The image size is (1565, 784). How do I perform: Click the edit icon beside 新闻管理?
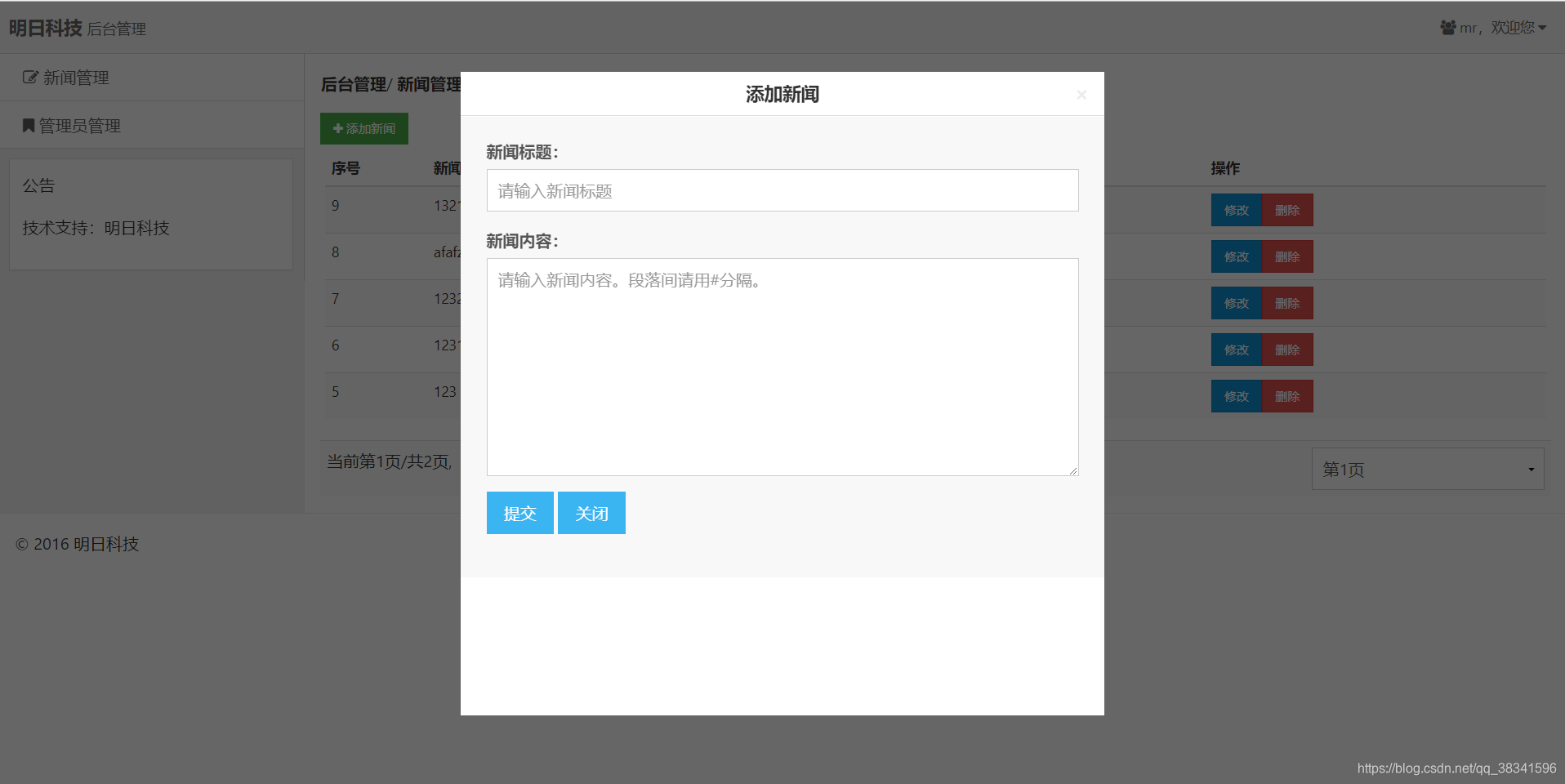coord(30,78)
